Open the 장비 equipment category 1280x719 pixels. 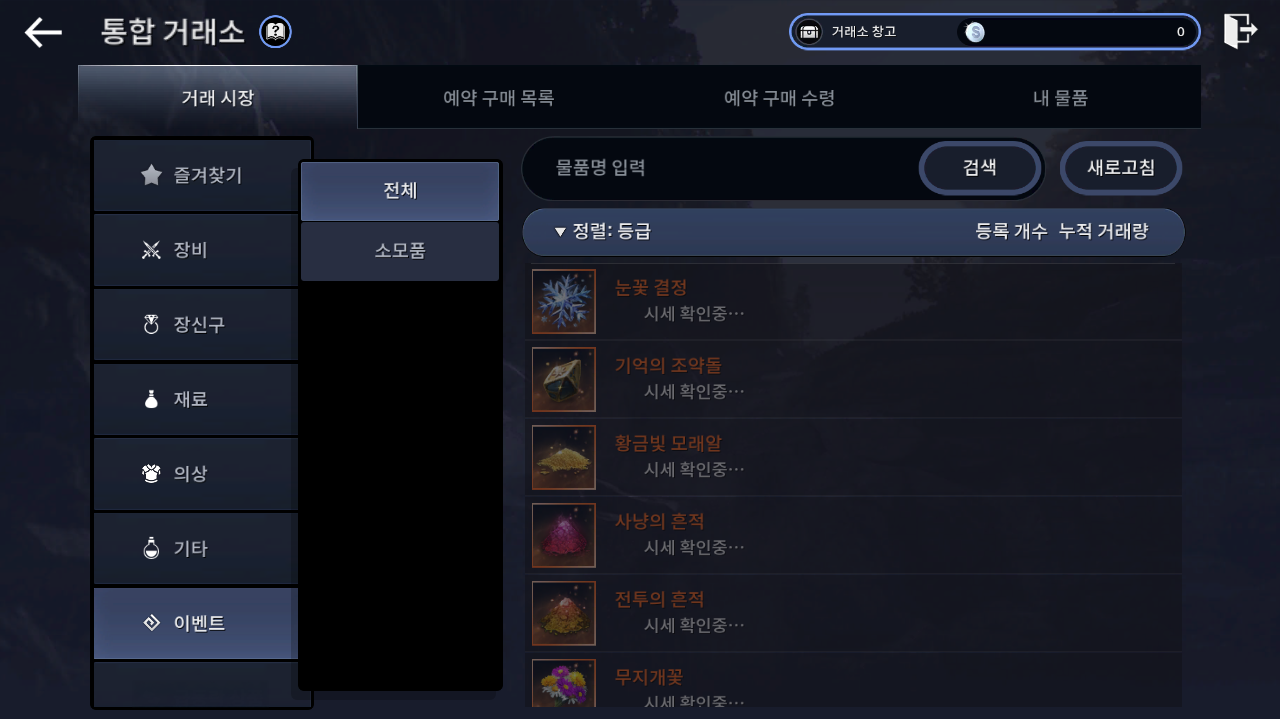pyautogui.click(x=196, y=250)
